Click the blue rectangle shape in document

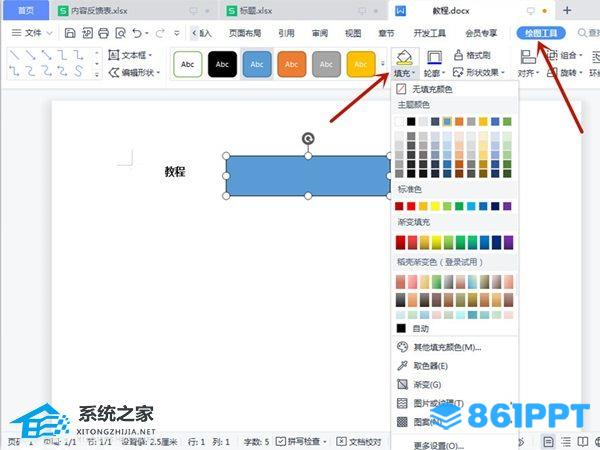click(x=308, y=175)
